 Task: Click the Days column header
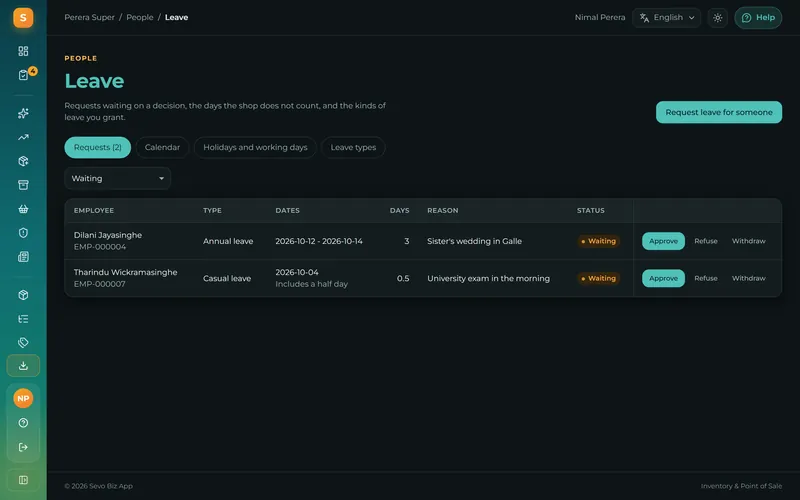pos(399,210)
